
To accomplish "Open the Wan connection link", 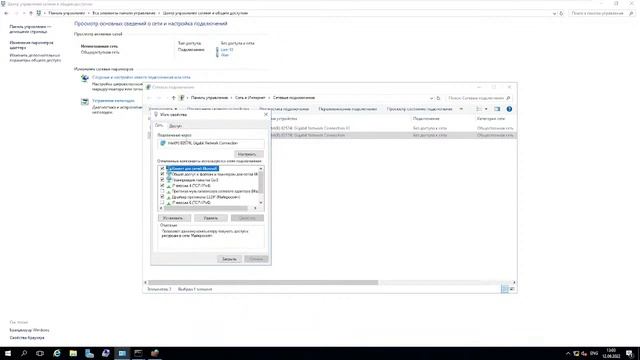I will coord(224,55).
